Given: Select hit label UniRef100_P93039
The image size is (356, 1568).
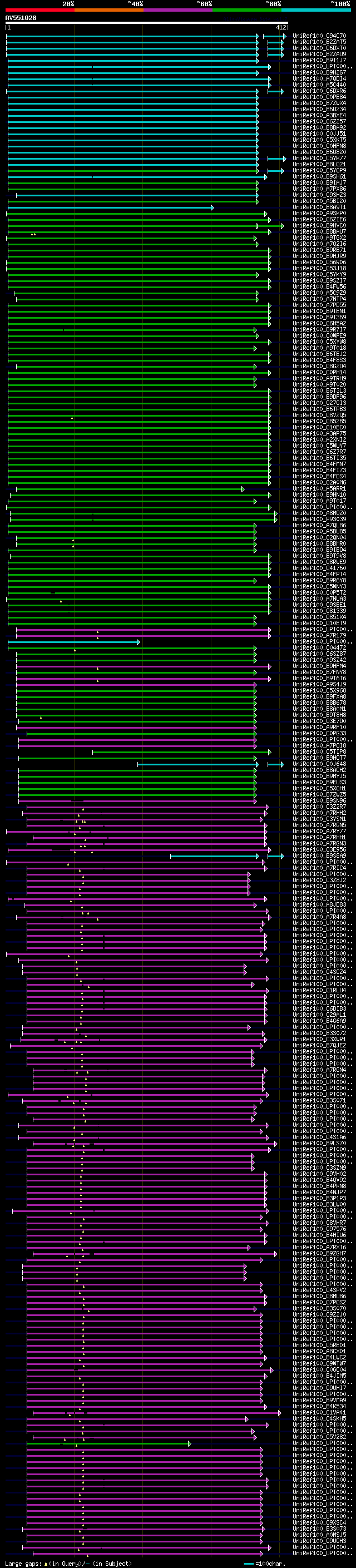Looking at the screenshot, I should pos(319,519).
